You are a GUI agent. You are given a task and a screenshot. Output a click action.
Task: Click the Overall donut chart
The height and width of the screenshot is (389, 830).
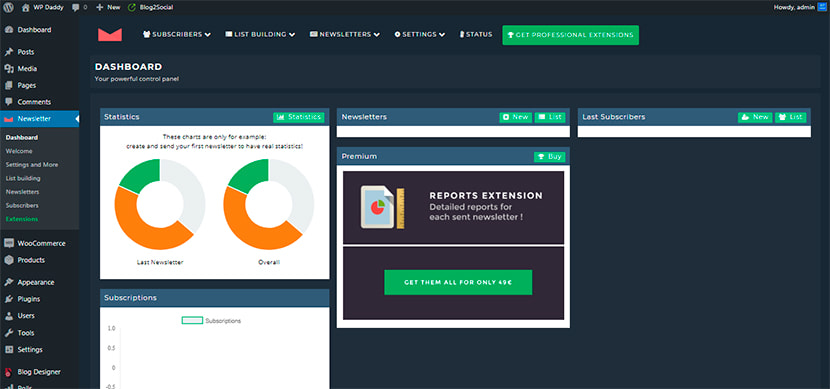pos(269,204)
